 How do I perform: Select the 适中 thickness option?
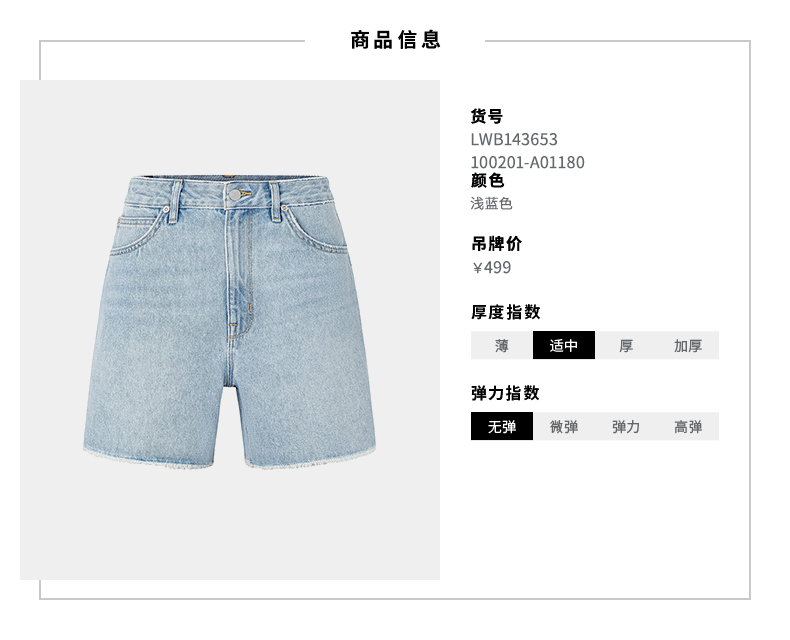coord(564,345)
